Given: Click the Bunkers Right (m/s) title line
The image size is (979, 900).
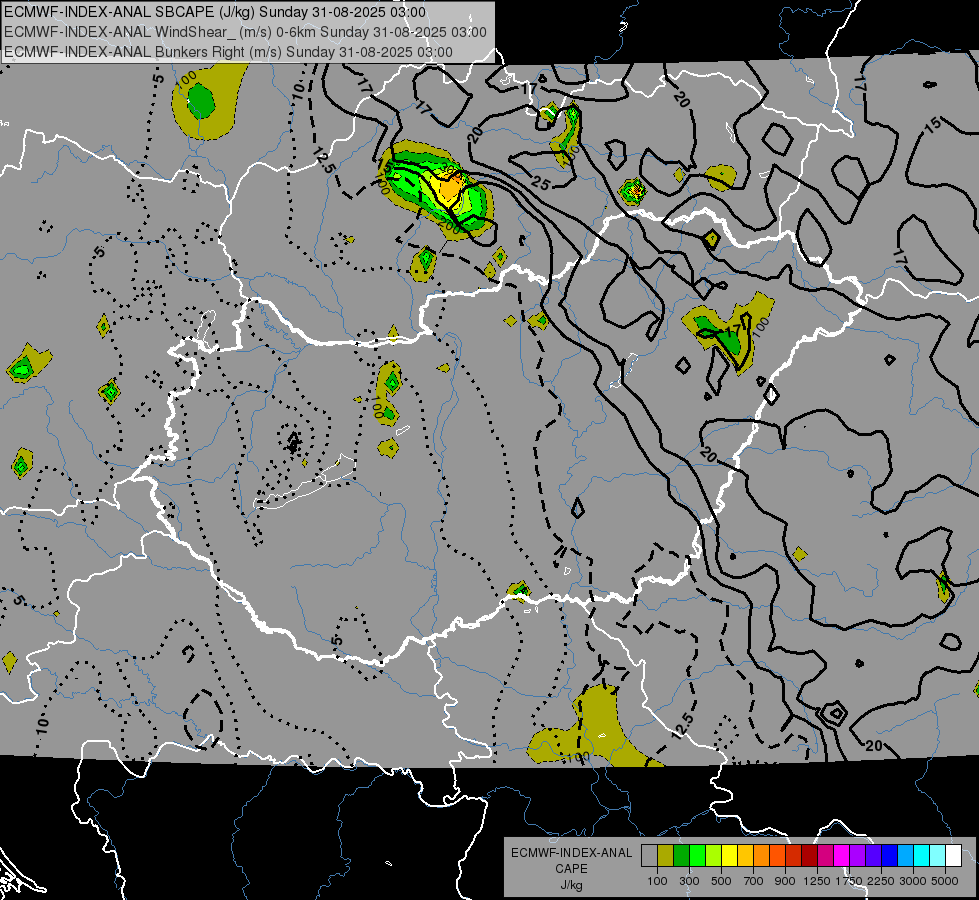Looking at the screenshot, I should pyautogui.click(x=228, y=52).
